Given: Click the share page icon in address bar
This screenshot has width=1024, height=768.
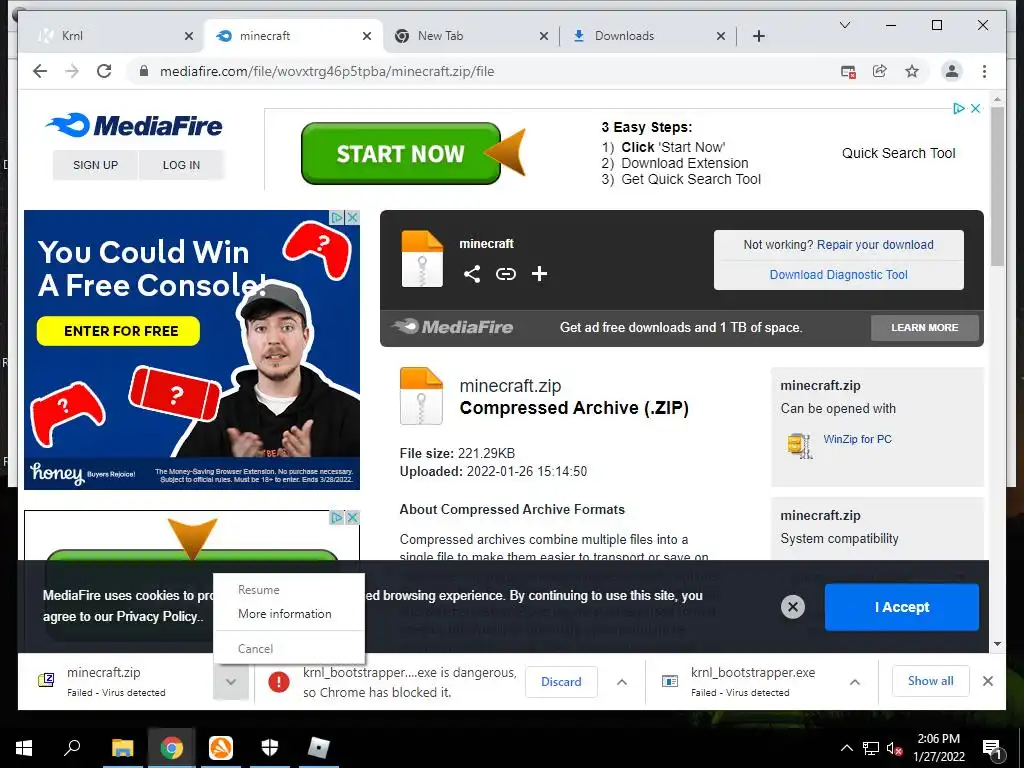Looking at the screenshot, I should click(880, 71).
